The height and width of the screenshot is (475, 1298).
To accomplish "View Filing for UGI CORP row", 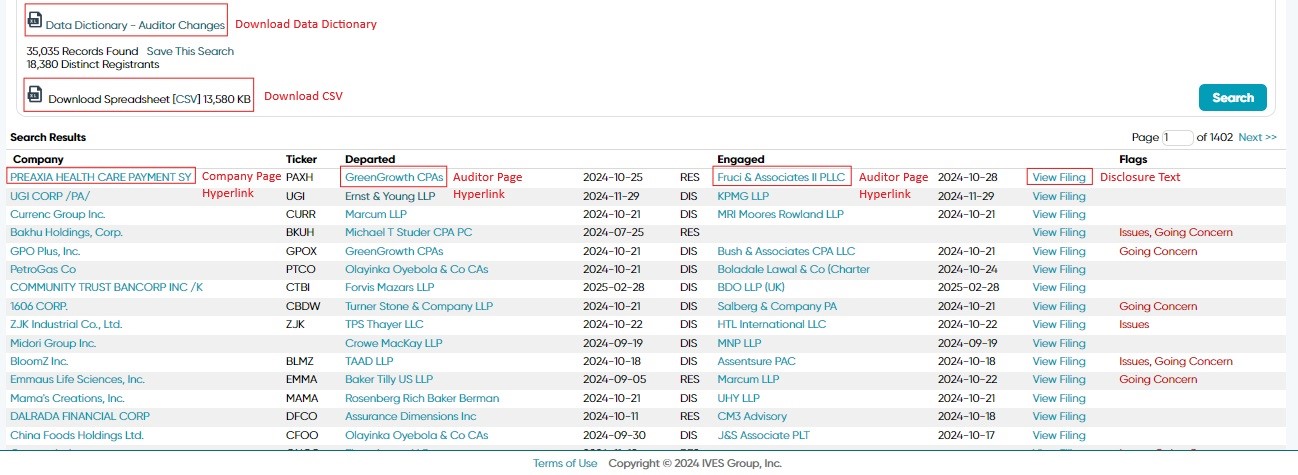I will click(1059, 196).
